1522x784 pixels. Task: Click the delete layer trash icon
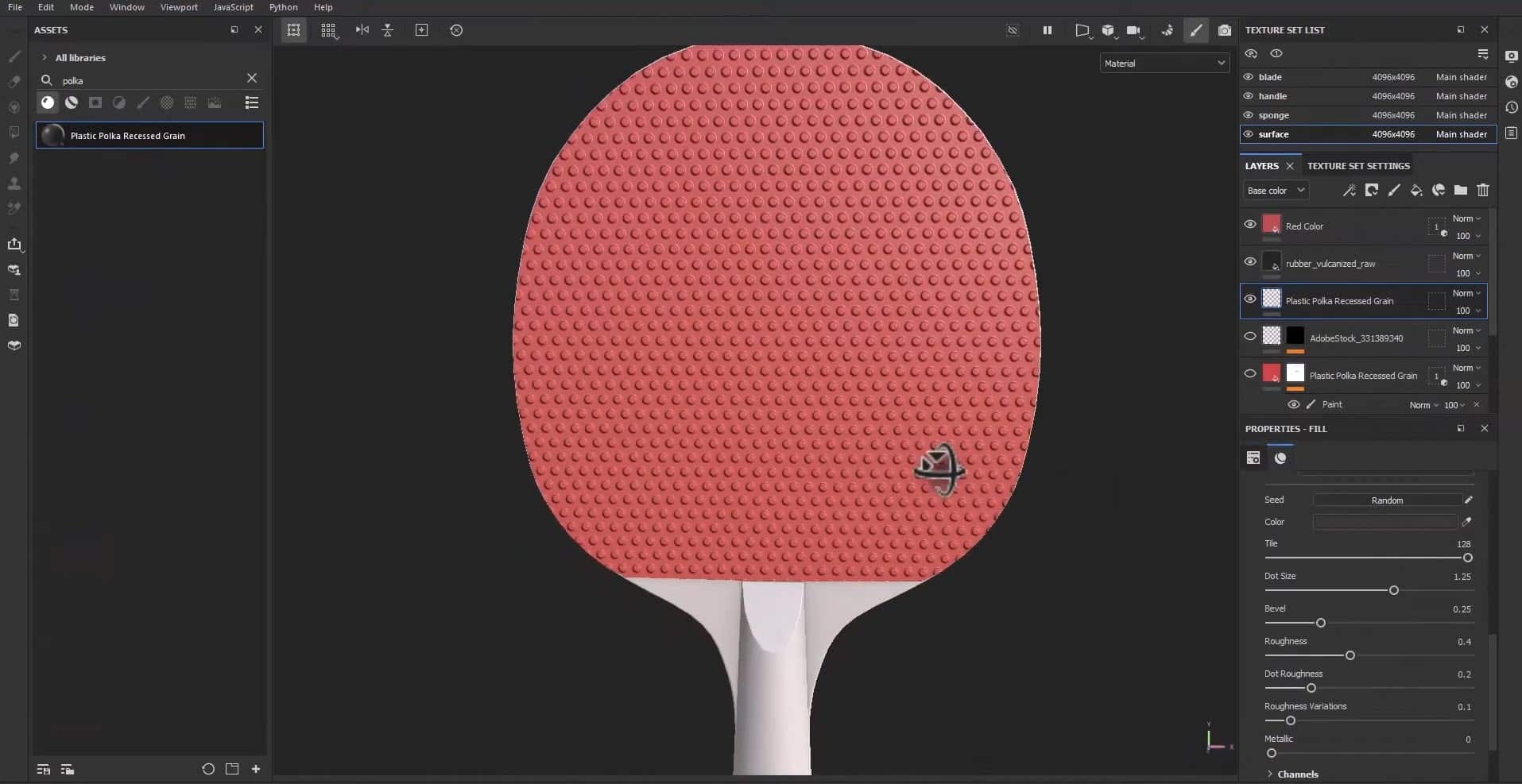1482,191
